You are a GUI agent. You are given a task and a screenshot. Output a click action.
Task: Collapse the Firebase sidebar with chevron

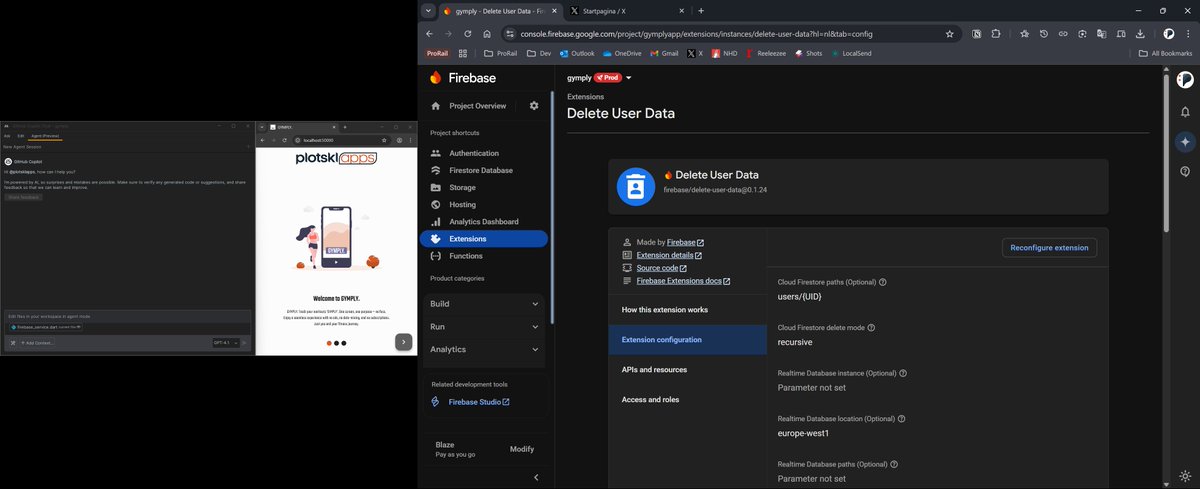(x=535, y=477)
